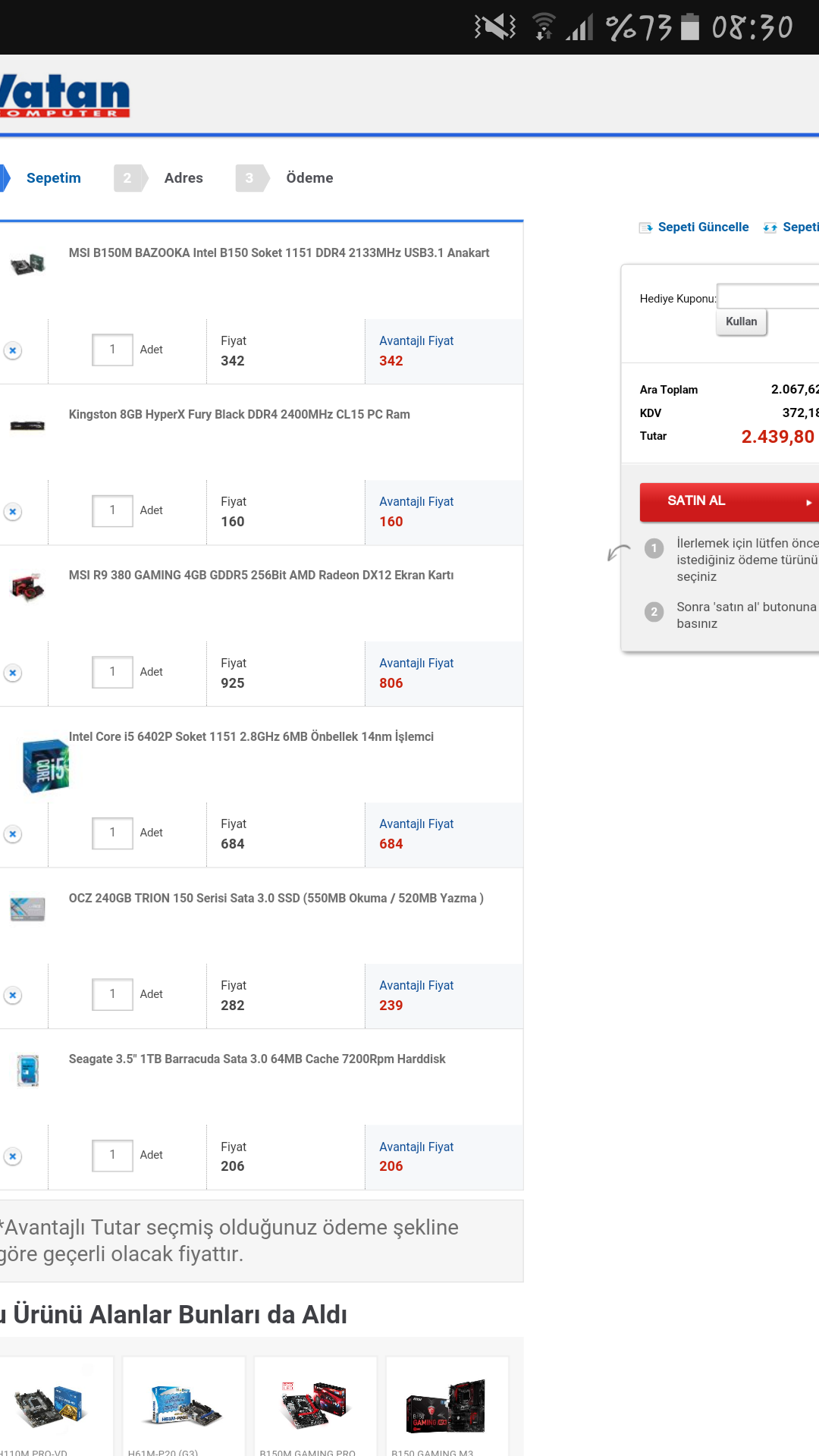
Task: Edit quantity field for Seagate harddisk
Action: point(112,1155)
